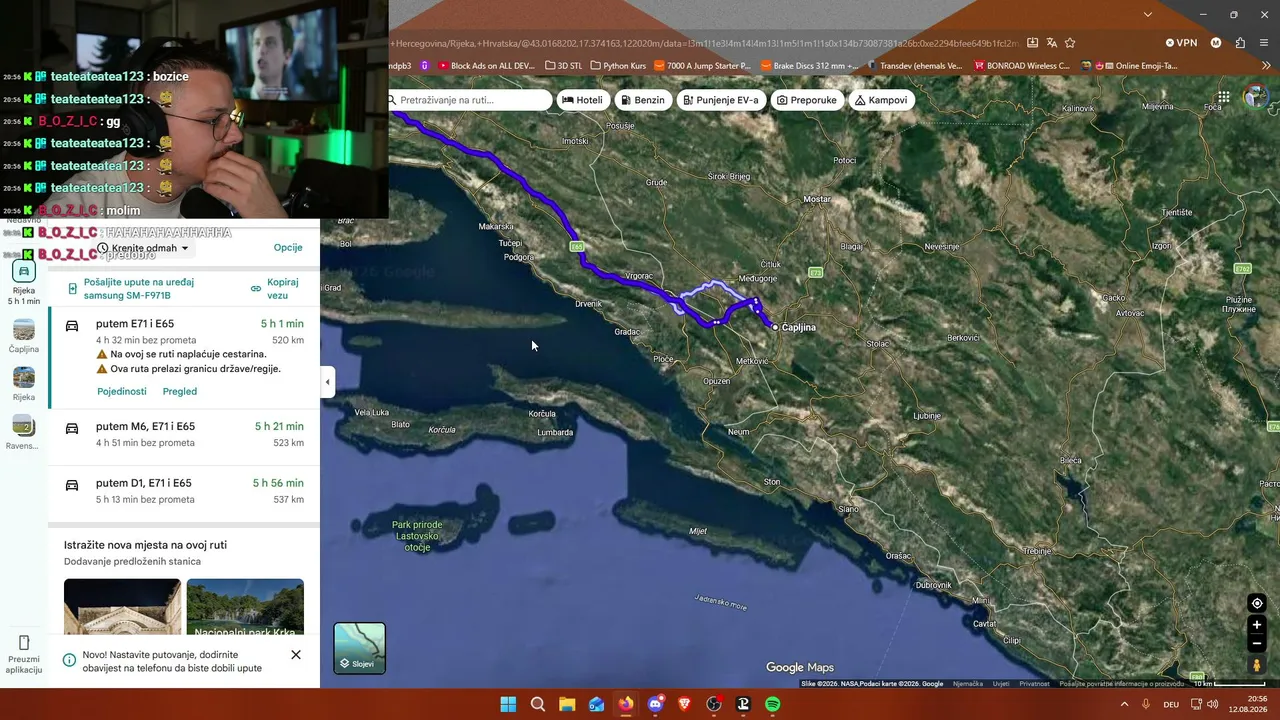Open Discord from the taskbar

(655, 704)
